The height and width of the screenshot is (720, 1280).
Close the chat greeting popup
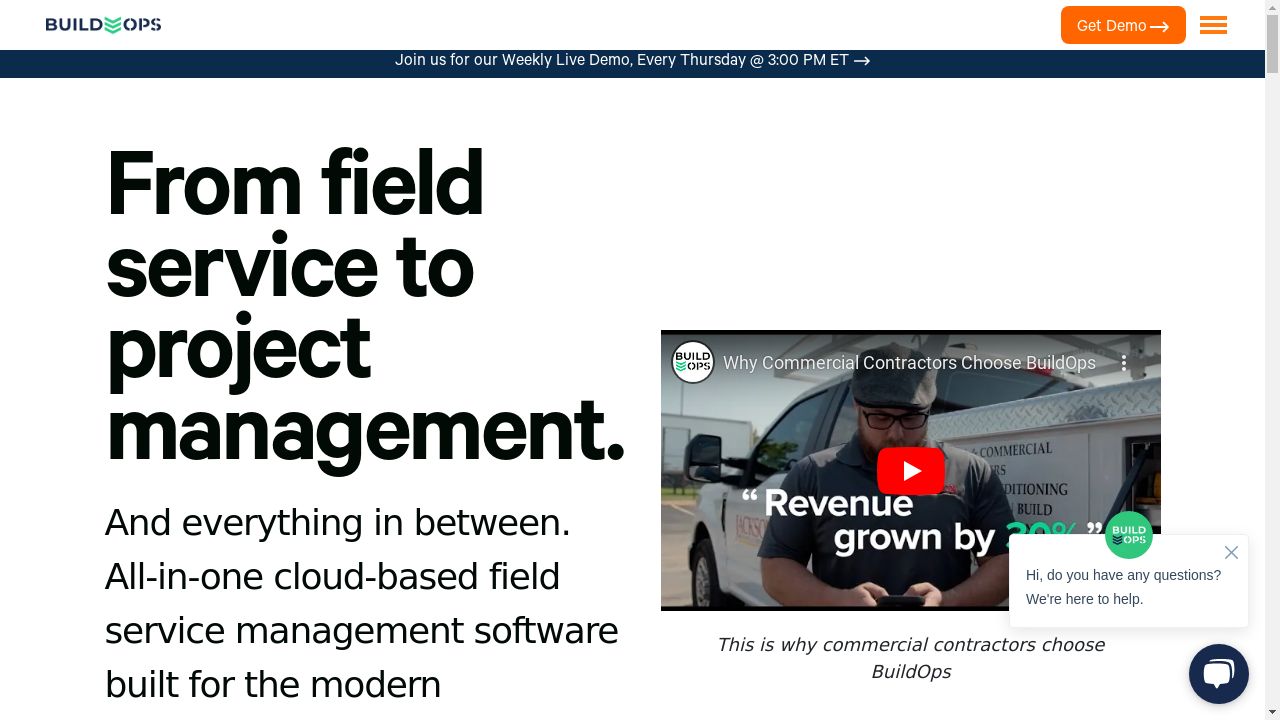[1231, 552]
